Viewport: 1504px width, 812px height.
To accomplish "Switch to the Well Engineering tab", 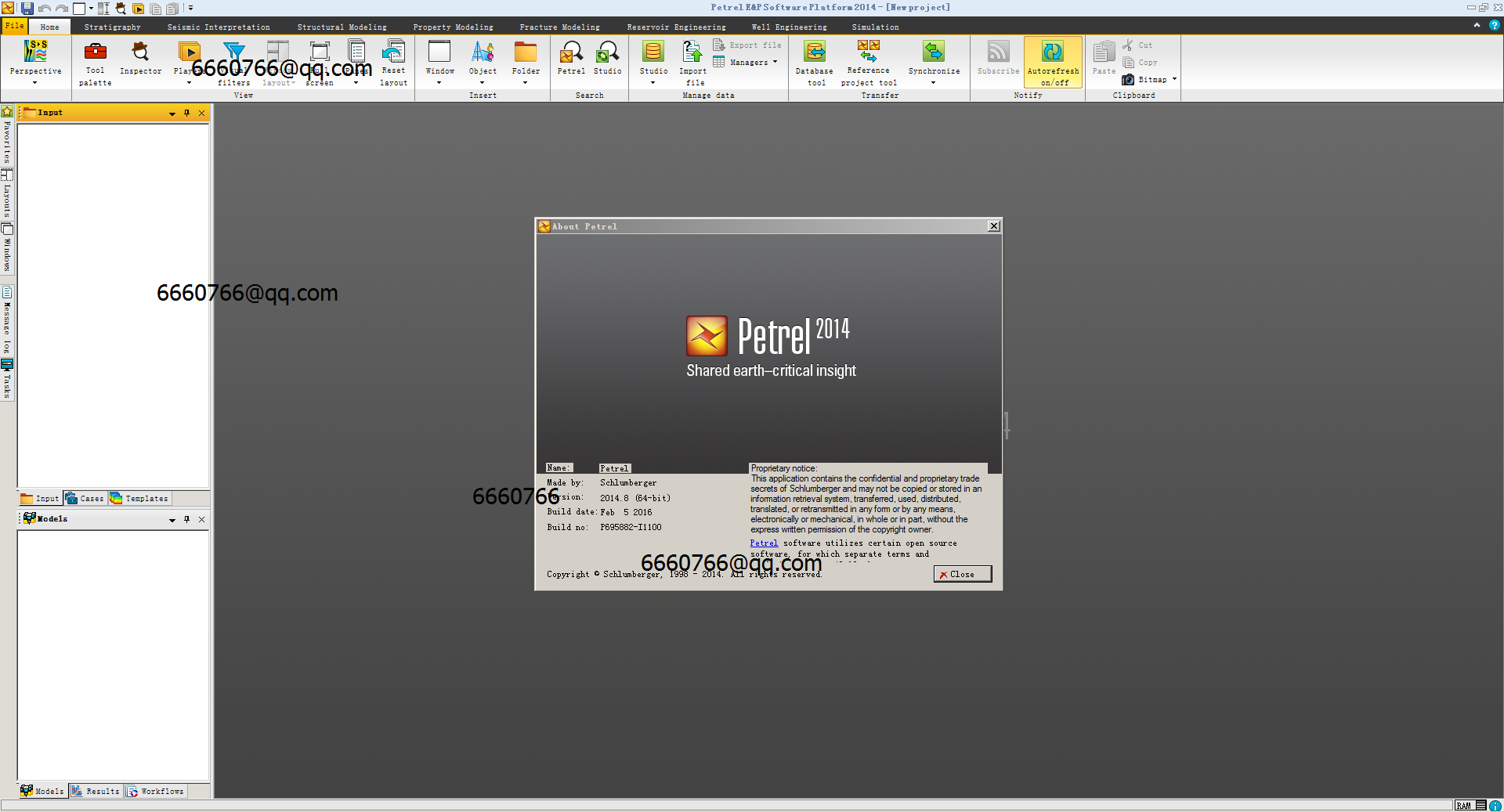I will tap(790, 27).
